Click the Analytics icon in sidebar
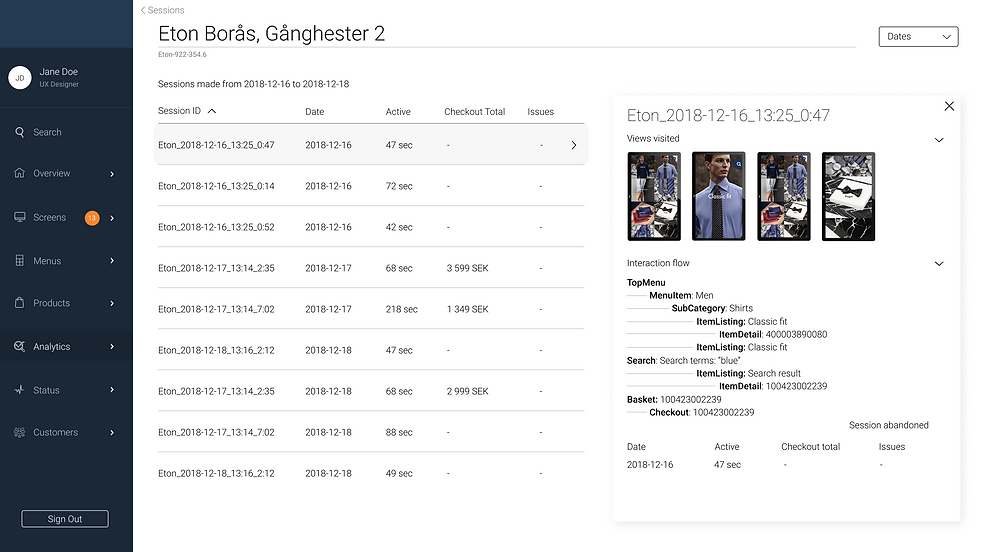The height and width of the screenshot is (552, 982). tap(19, 346)
